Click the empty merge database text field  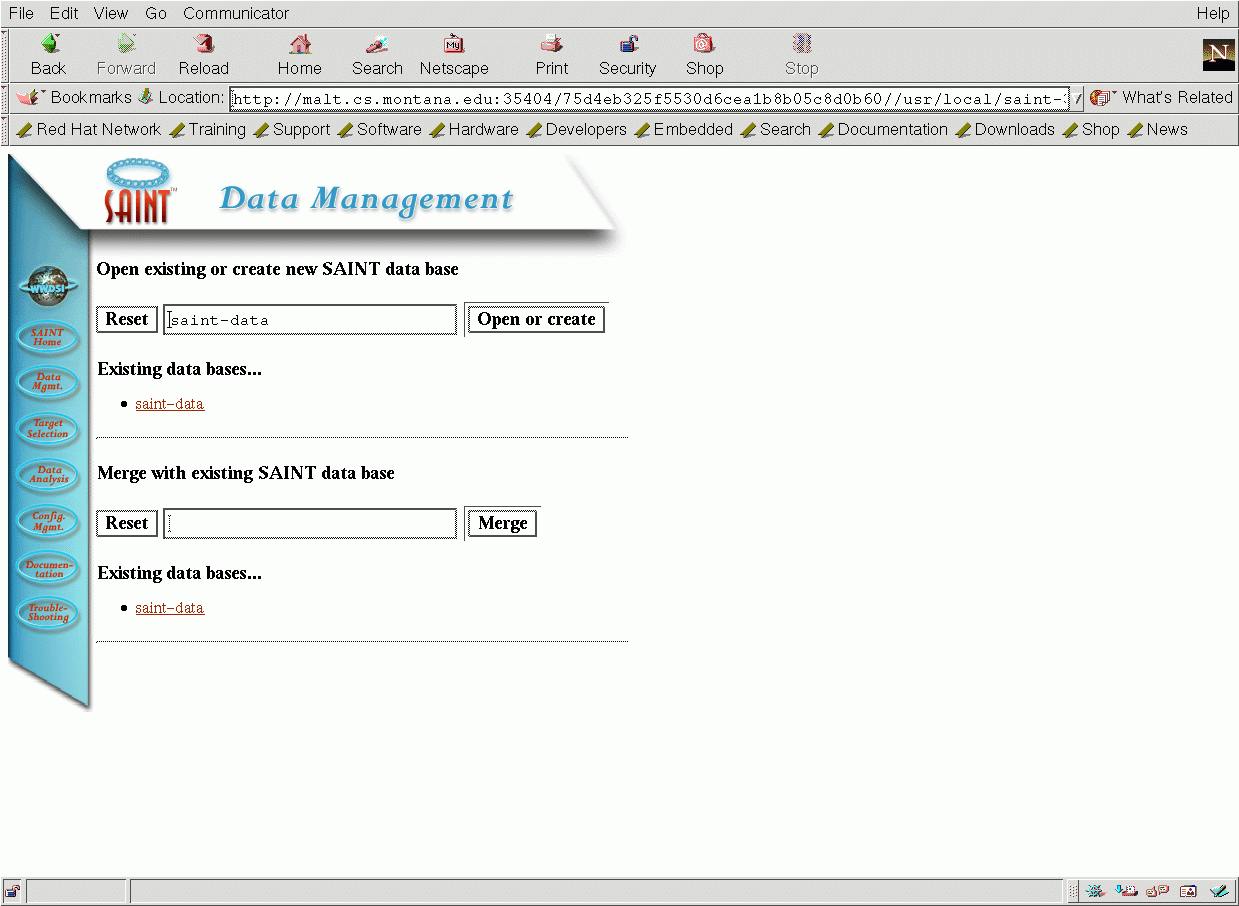[x=310, y=524]
